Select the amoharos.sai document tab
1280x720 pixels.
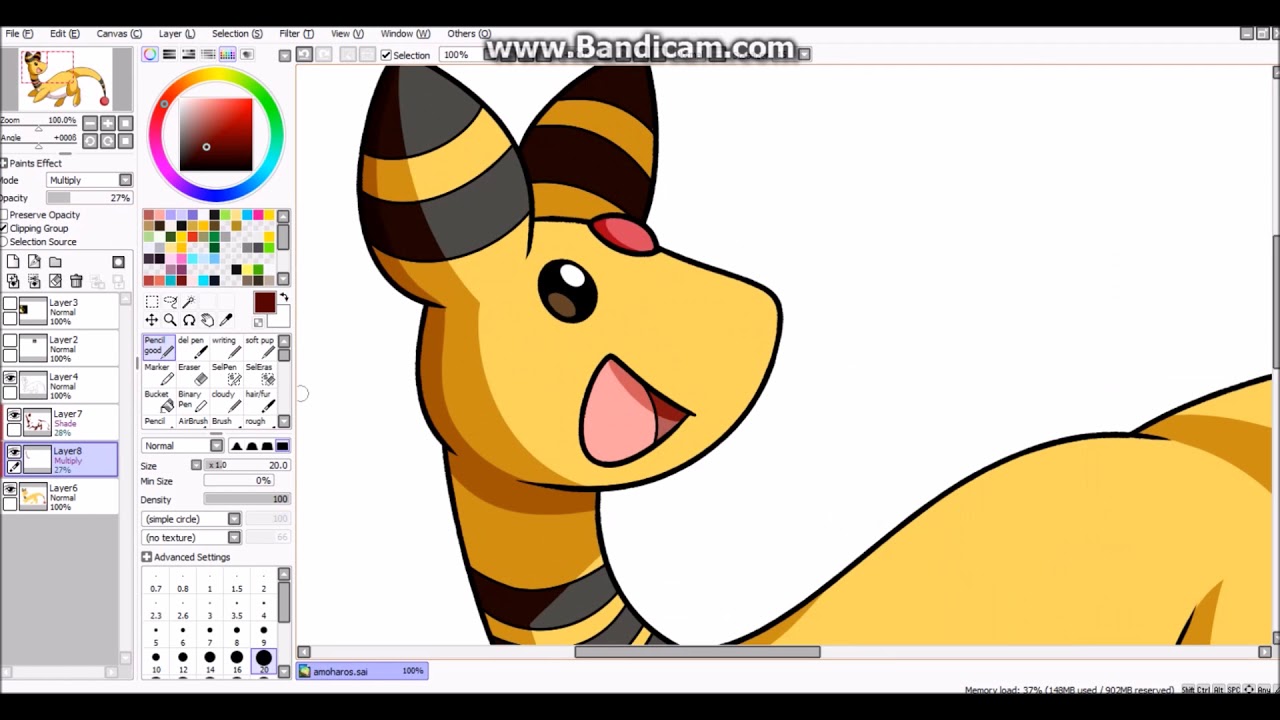[364, 671]
